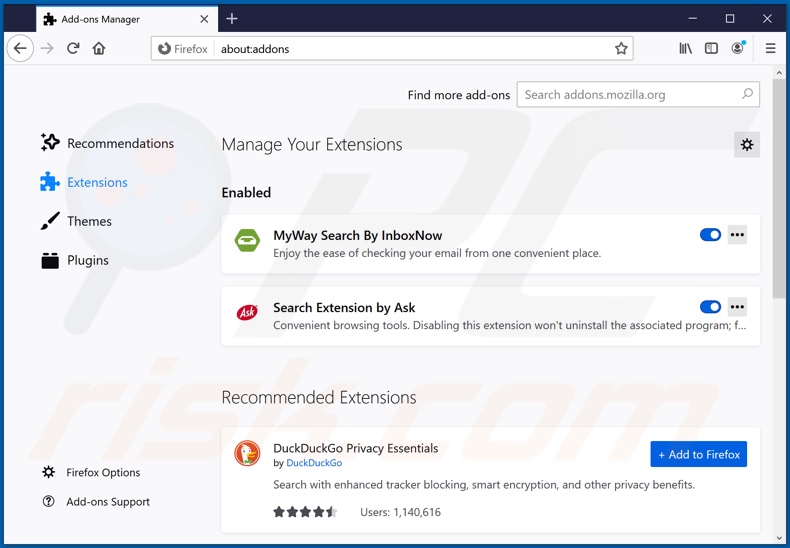Open more options for MyWay Search
The height and width of the screenshot is (548, 790).
coord(737,235)
